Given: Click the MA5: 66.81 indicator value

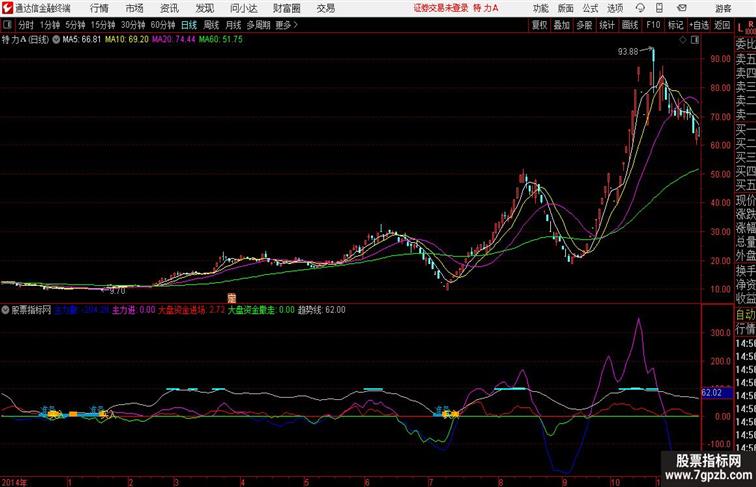Looking at the screenshot, I should 81,40.
